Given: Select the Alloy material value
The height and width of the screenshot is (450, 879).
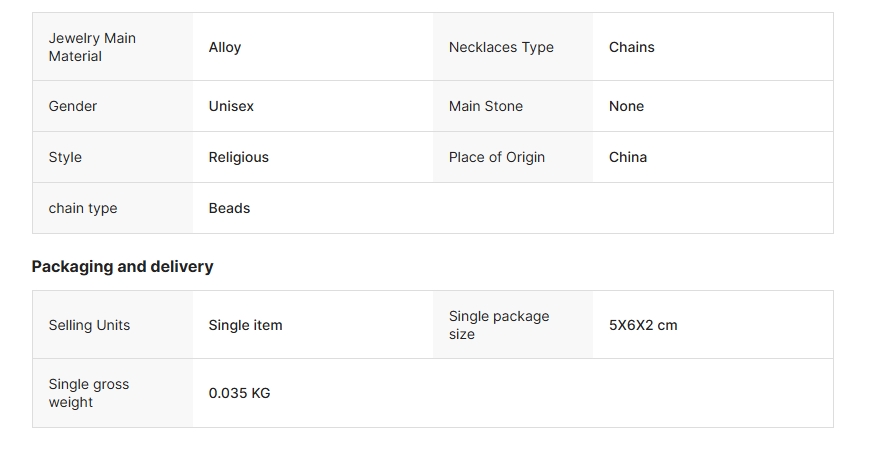Looking at the screenshot, I should 225,47.
